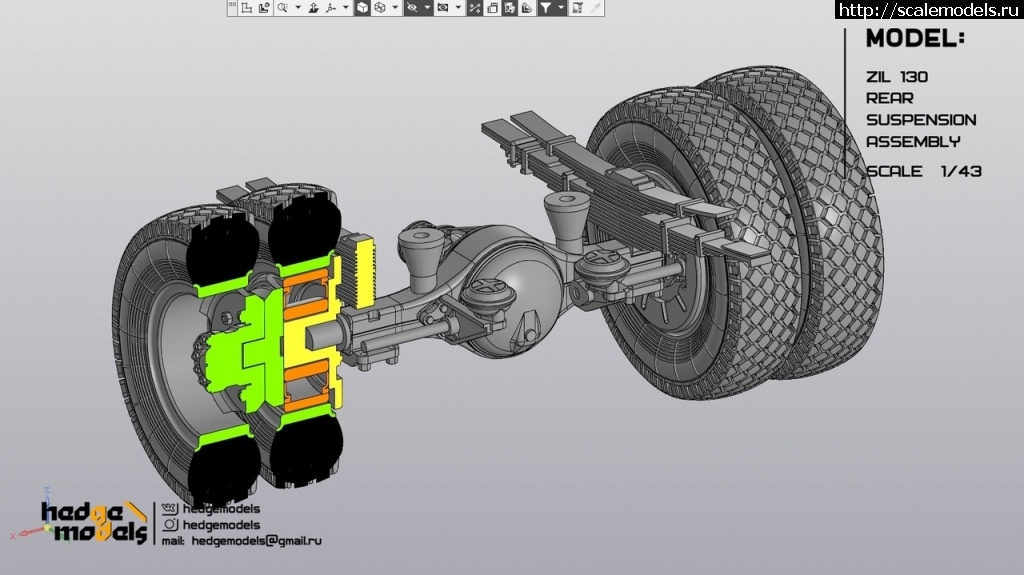Toggle the exploded assembly view icon
Viewport: 1024px width, 575px height.
point(509,8)
